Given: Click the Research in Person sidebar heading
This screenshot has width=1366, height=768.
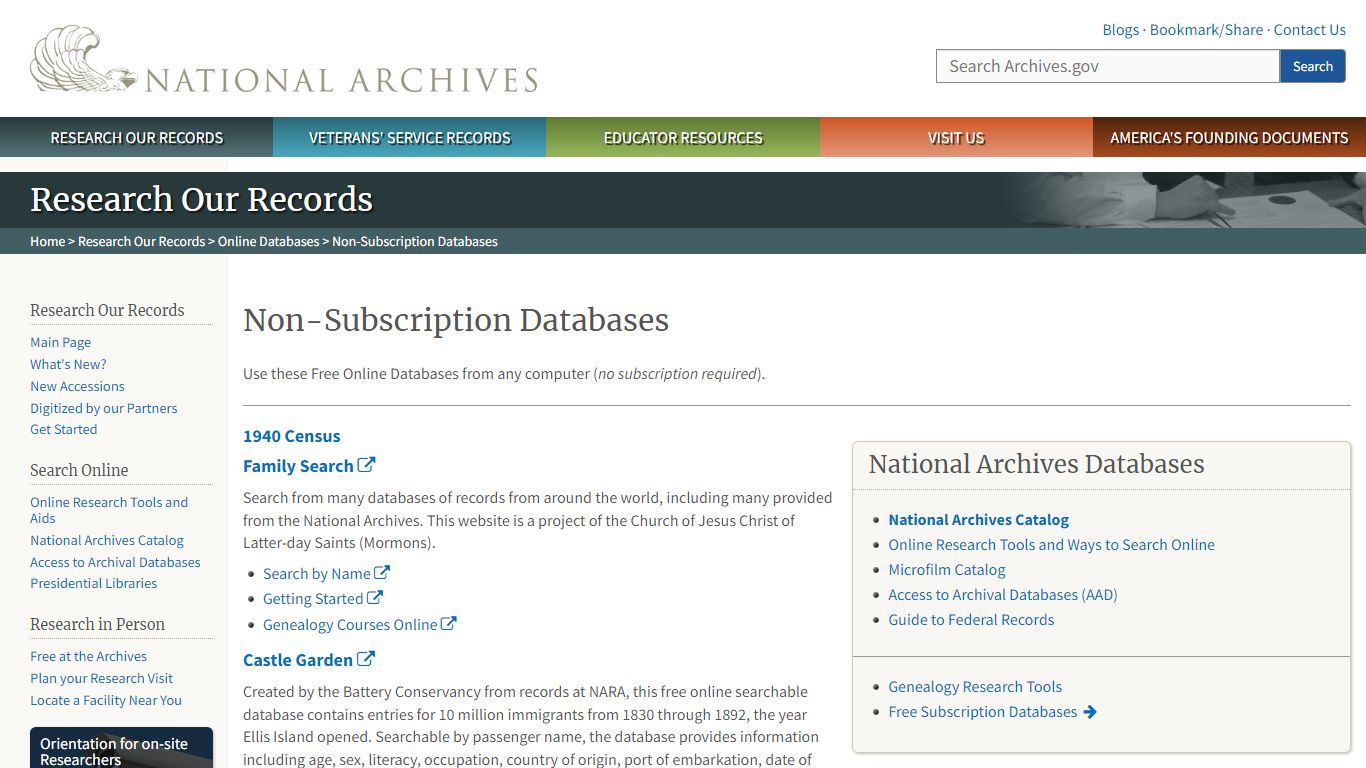Looking at the screenshot, I should click(x=97, y=624).
